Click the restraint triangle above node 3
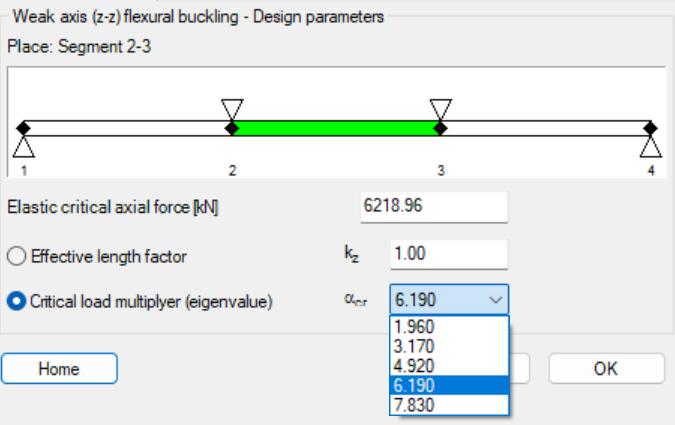Screen dimensions: 675x425 point(439,109)
